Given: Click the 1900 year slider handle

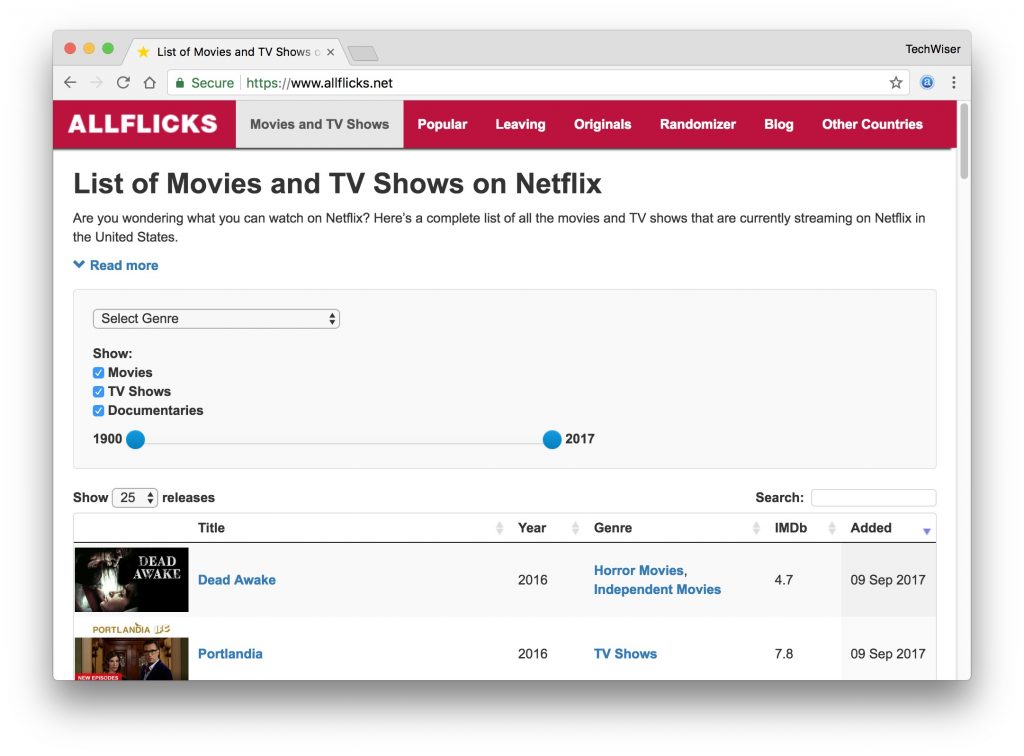Looking at the screenshot, I should click(x=135, y=439).
